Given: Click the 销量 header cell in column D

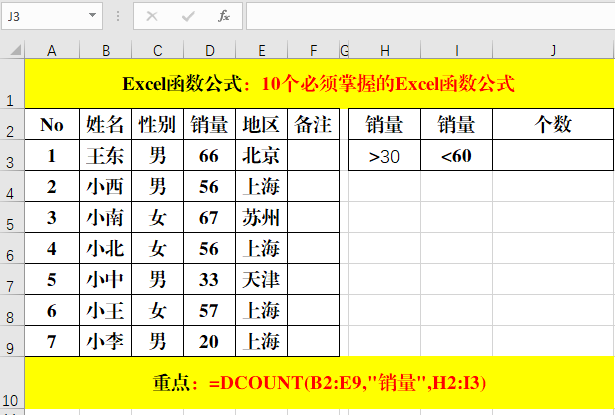Looking at the screenshot, I should [x=209, y=124].
